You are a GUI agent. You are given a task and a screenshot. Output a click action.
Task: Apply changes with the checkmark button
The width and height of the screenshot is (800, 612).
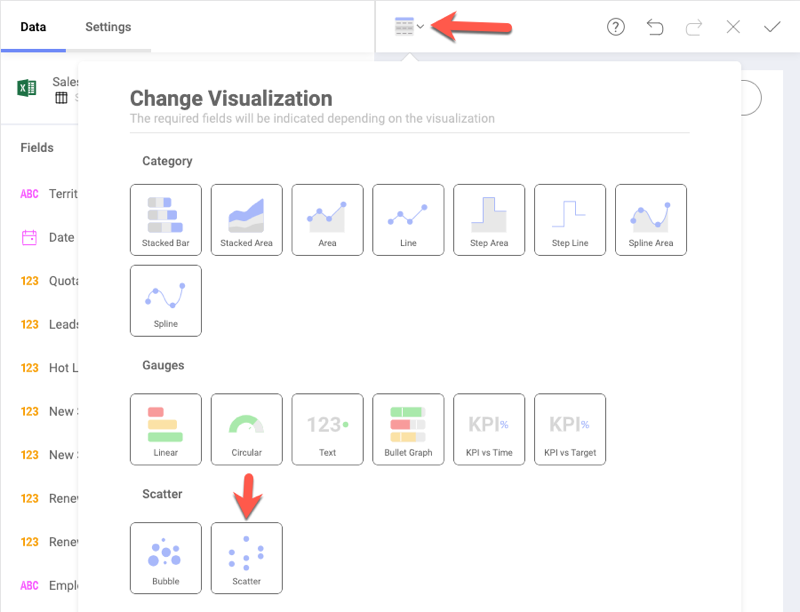(x=771, y=27)
